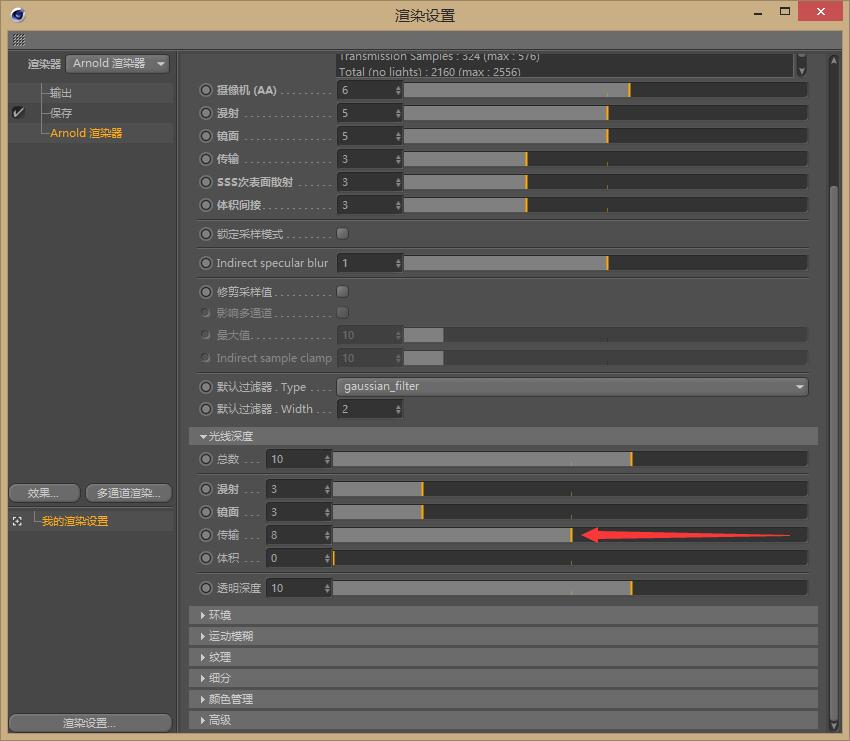Click stepper arrows of 体积 depth field

327,558
